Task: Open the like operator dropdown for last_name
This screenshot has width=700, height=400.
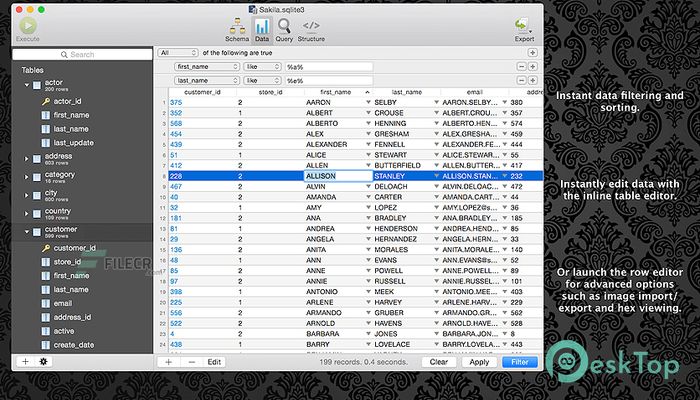Action: pyautogui.click(x=262, y=80)
